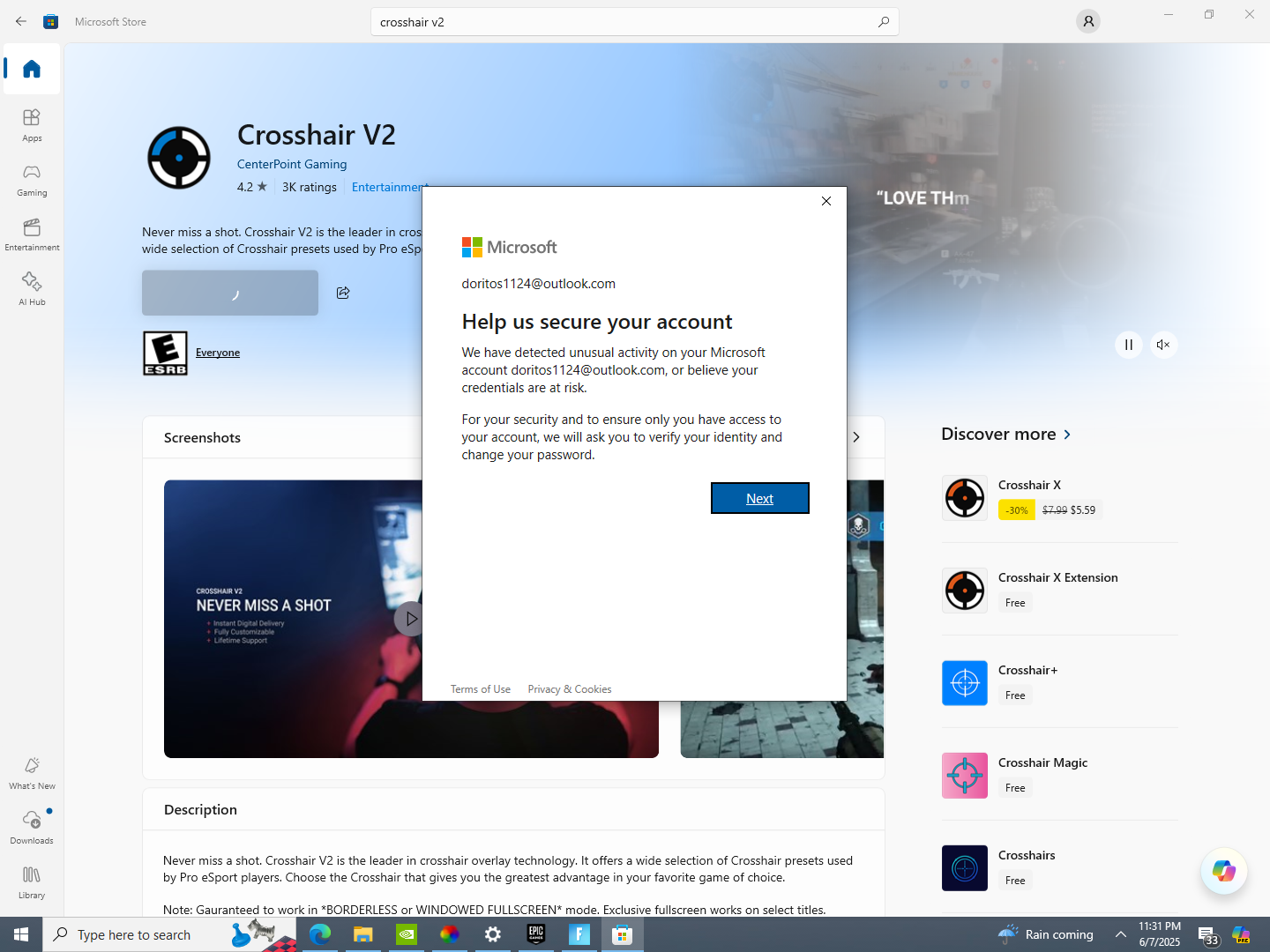1270x952 pixels.
Task: Open Microsoft Store from the taskbar
Action: (x=623, y=934)
